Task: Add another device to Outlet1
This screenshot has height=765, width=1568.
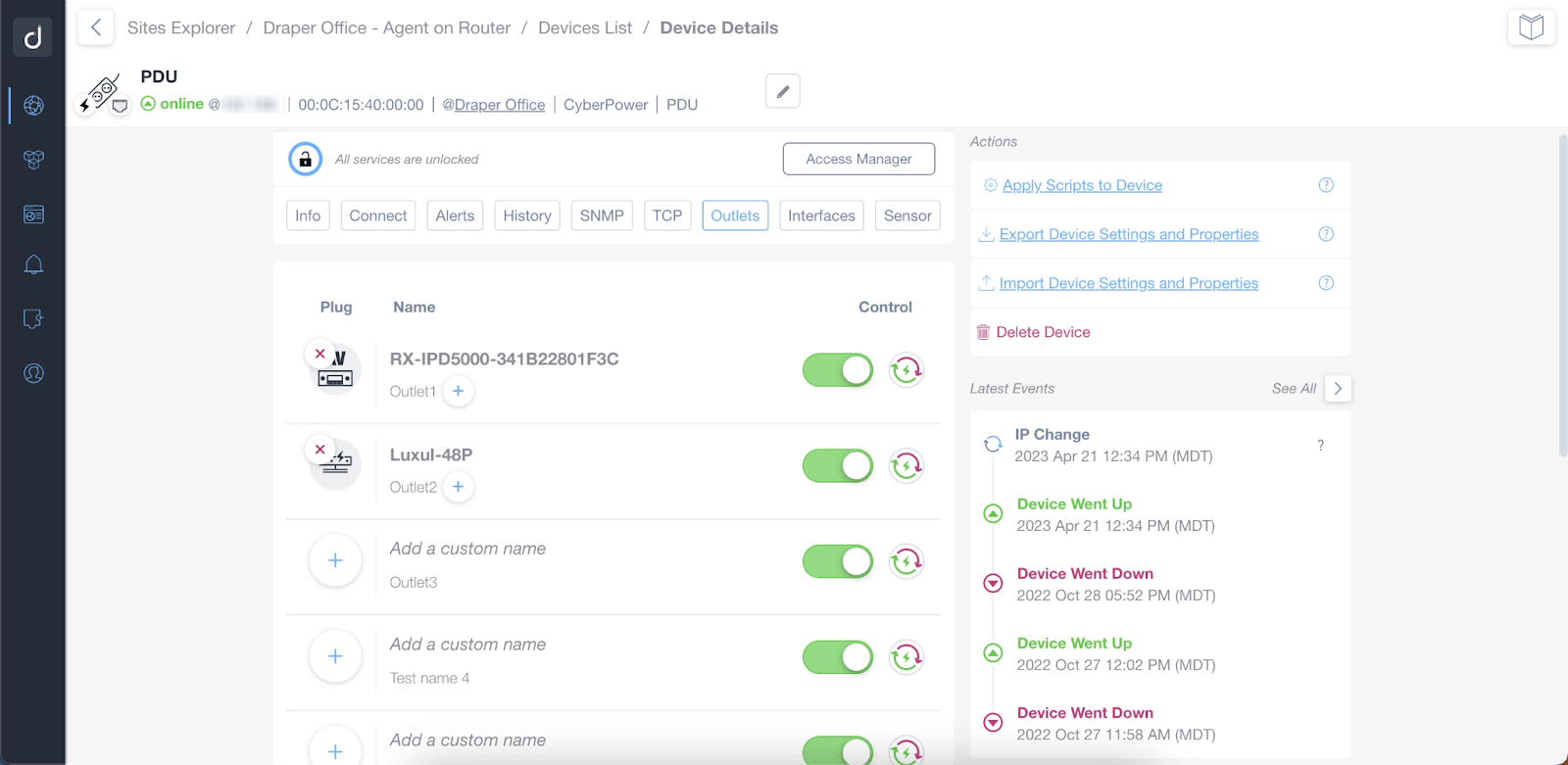Action: [x=458, y=391]
